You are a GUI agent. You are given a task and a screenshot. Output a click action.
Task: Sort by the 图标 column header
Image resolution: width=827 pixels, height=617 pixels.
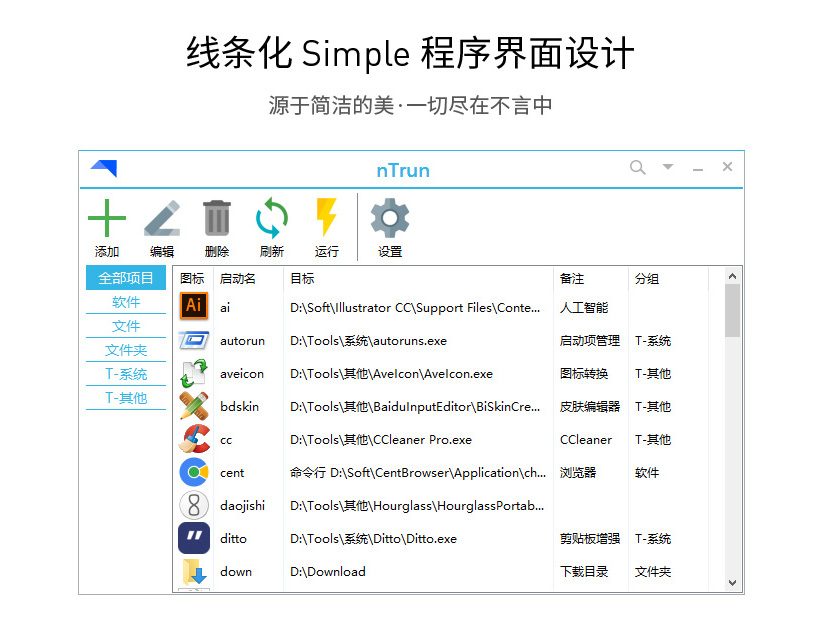coord(192,278)
